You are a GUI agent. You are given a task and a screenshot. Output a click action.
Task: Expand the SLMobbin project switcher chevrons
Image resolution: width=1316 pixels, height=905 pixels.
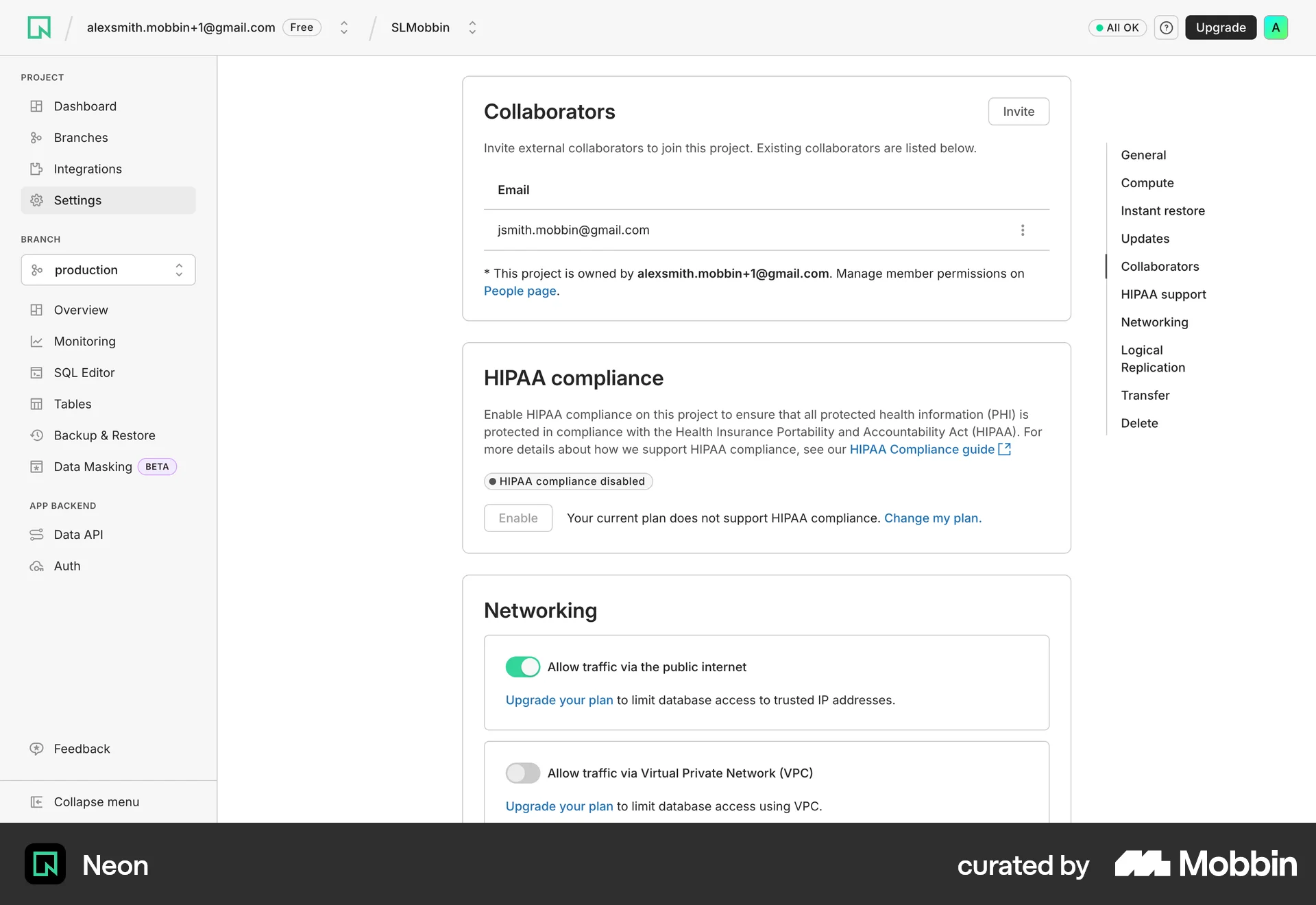pos(472,27)
